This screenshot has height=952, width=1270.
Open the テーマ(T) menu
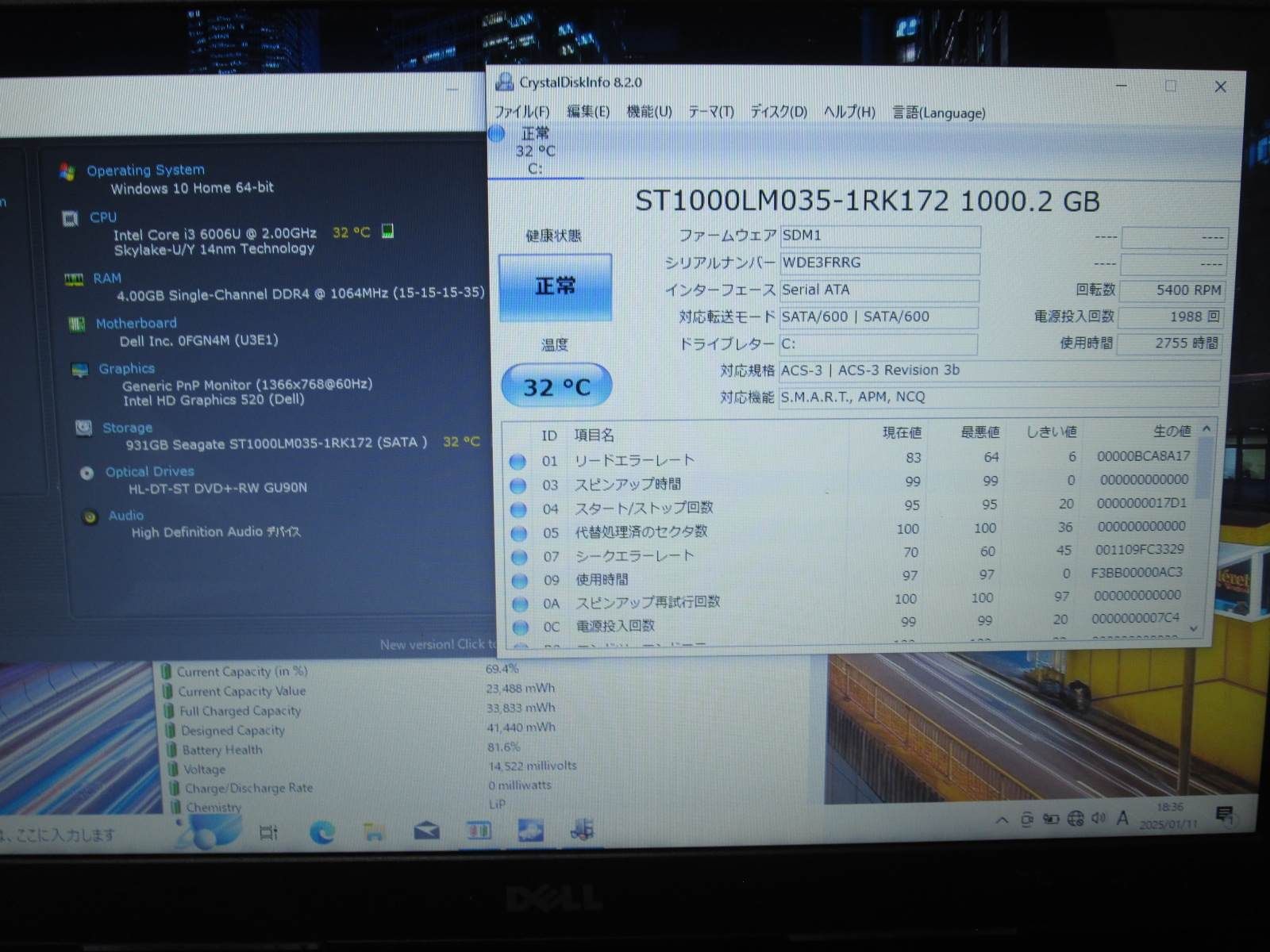tap(711, 112)
